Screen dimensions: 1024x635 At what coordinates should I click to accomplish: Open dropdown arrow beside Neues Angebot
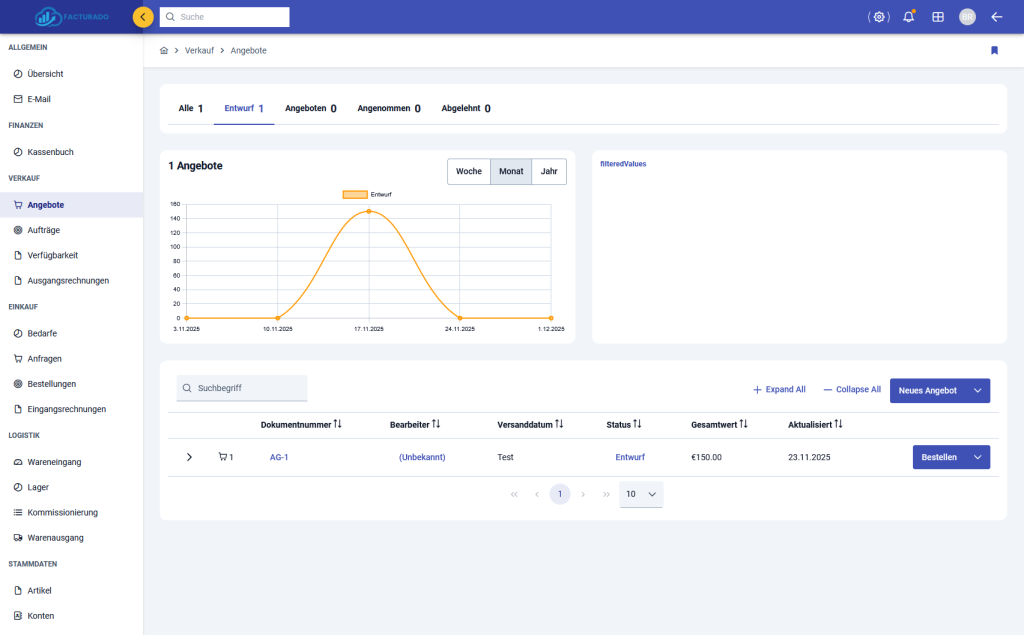977,390
